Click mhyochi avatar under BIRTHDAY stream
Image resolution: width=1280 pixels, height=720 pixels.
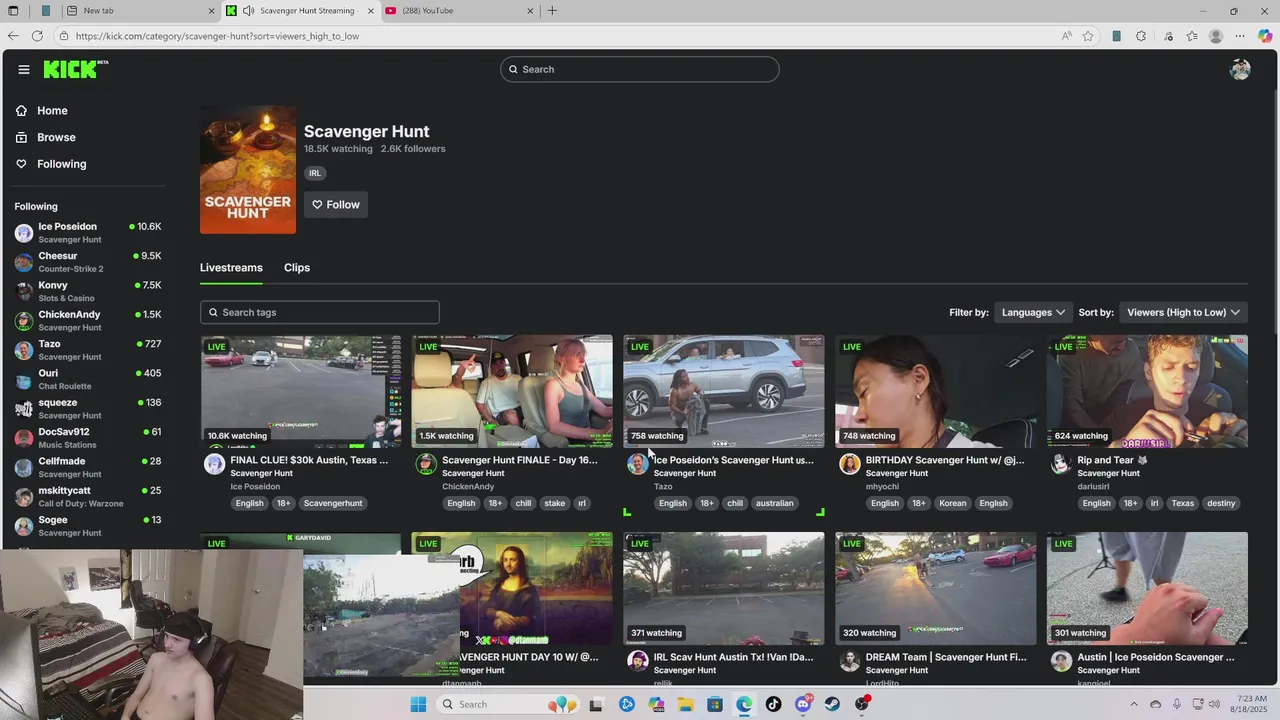pyautogui.click(x=850, y=464)
